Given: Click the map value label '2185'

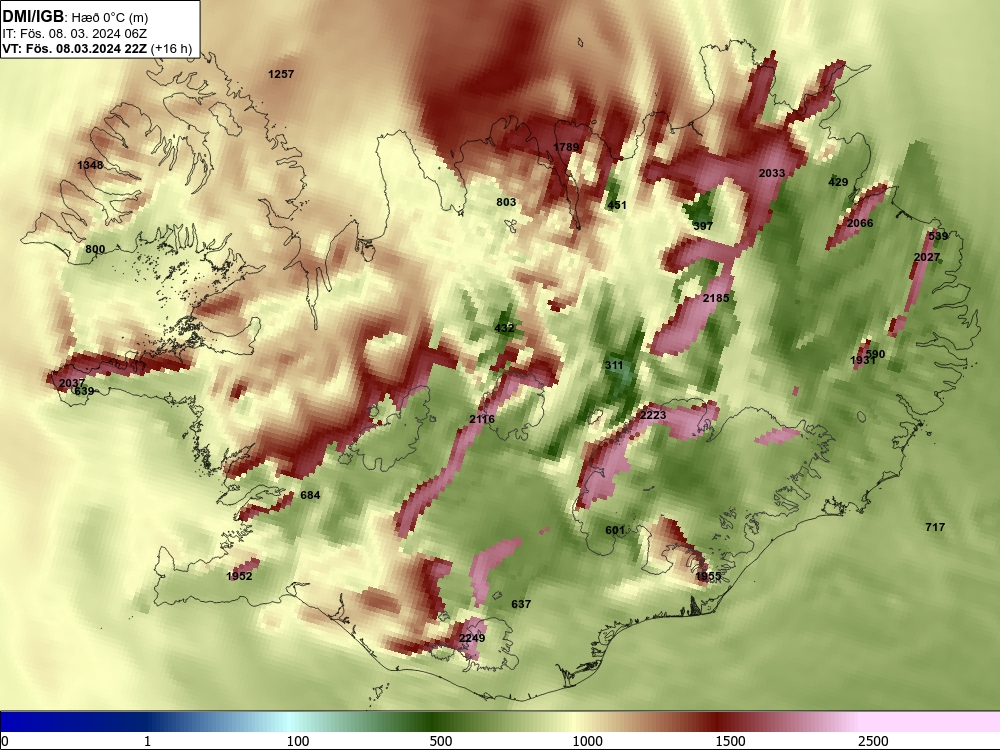Looking at the screenshot, I should (716, 298).
